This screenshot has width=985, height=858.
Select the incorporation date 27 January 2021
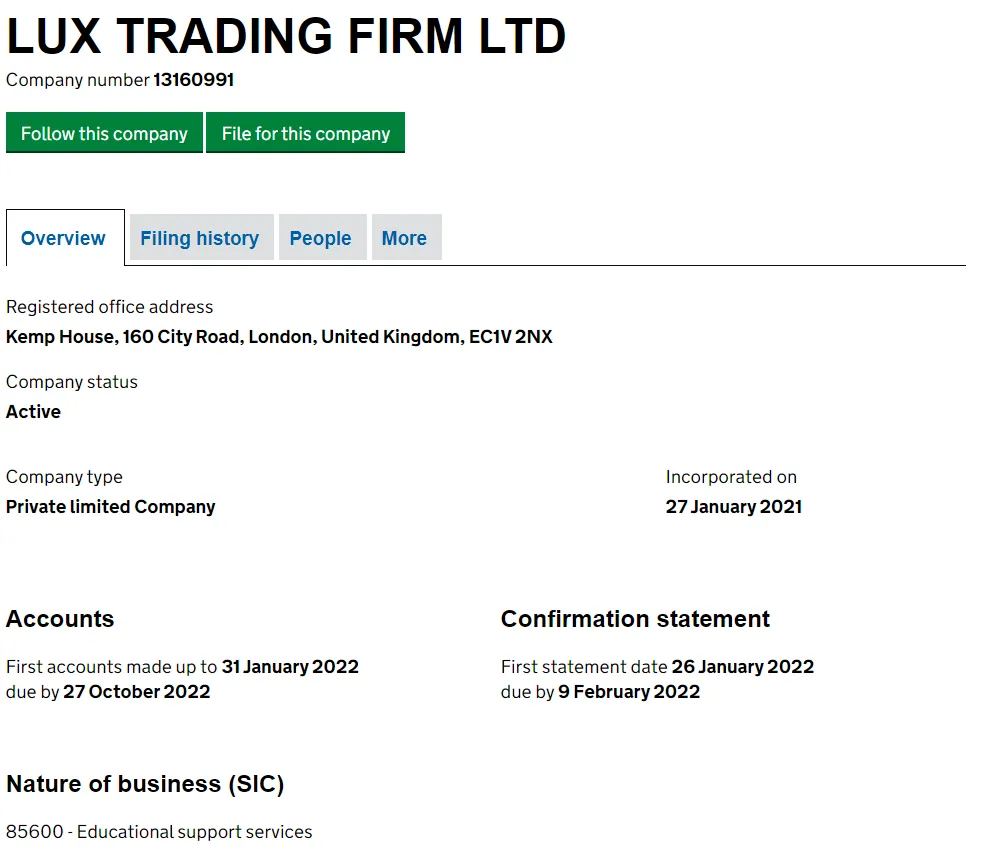(734, 507)
